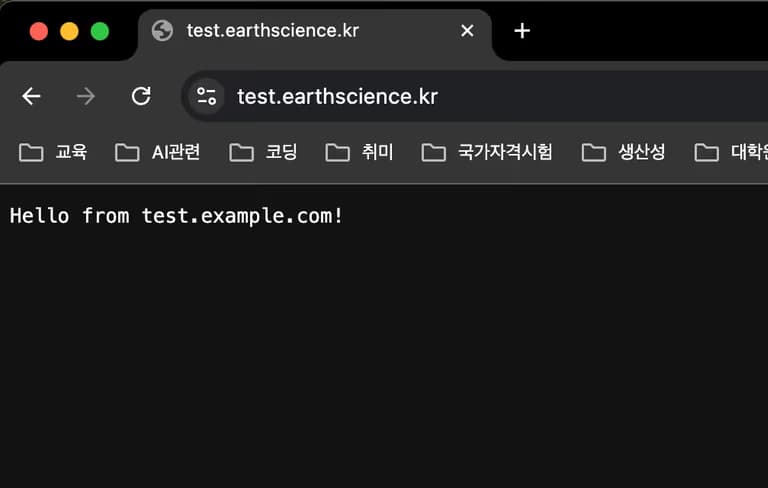Screen dimensions: 768x488
Task: Open the 코딩 bookmark folder
Action: 264,152
